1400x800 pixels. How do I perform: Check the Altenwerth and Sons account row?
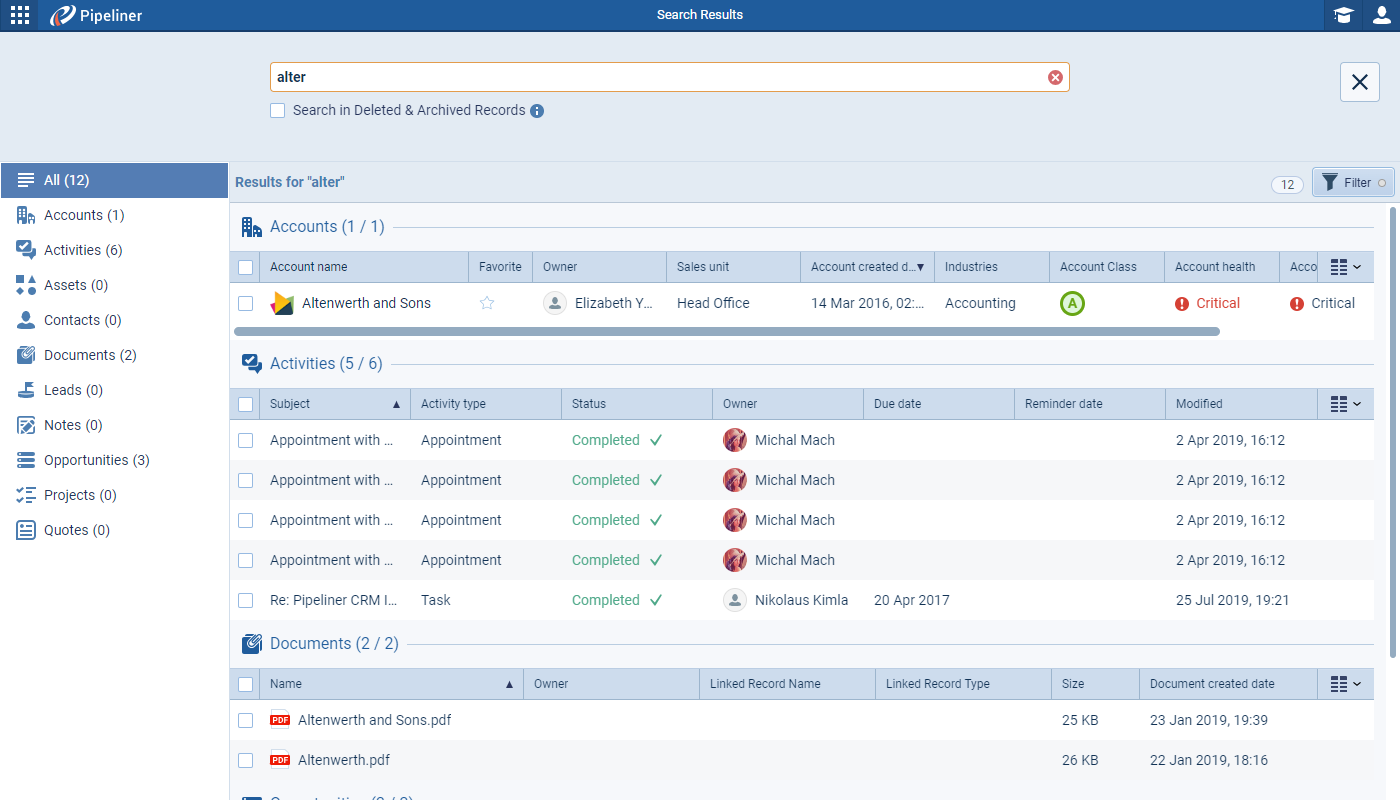pos(246,303)
